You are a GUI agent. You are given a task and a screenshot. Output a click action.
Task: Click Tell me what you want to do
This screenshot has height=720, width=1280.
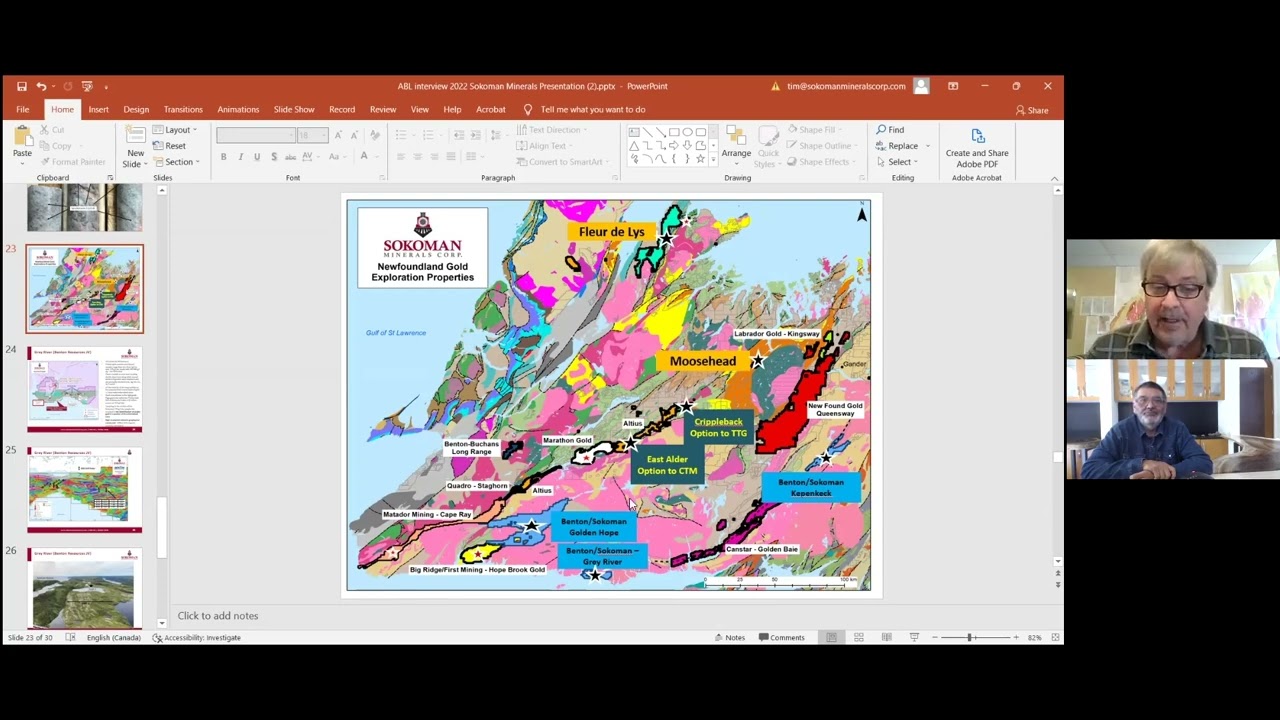click(x=585, y=109)
